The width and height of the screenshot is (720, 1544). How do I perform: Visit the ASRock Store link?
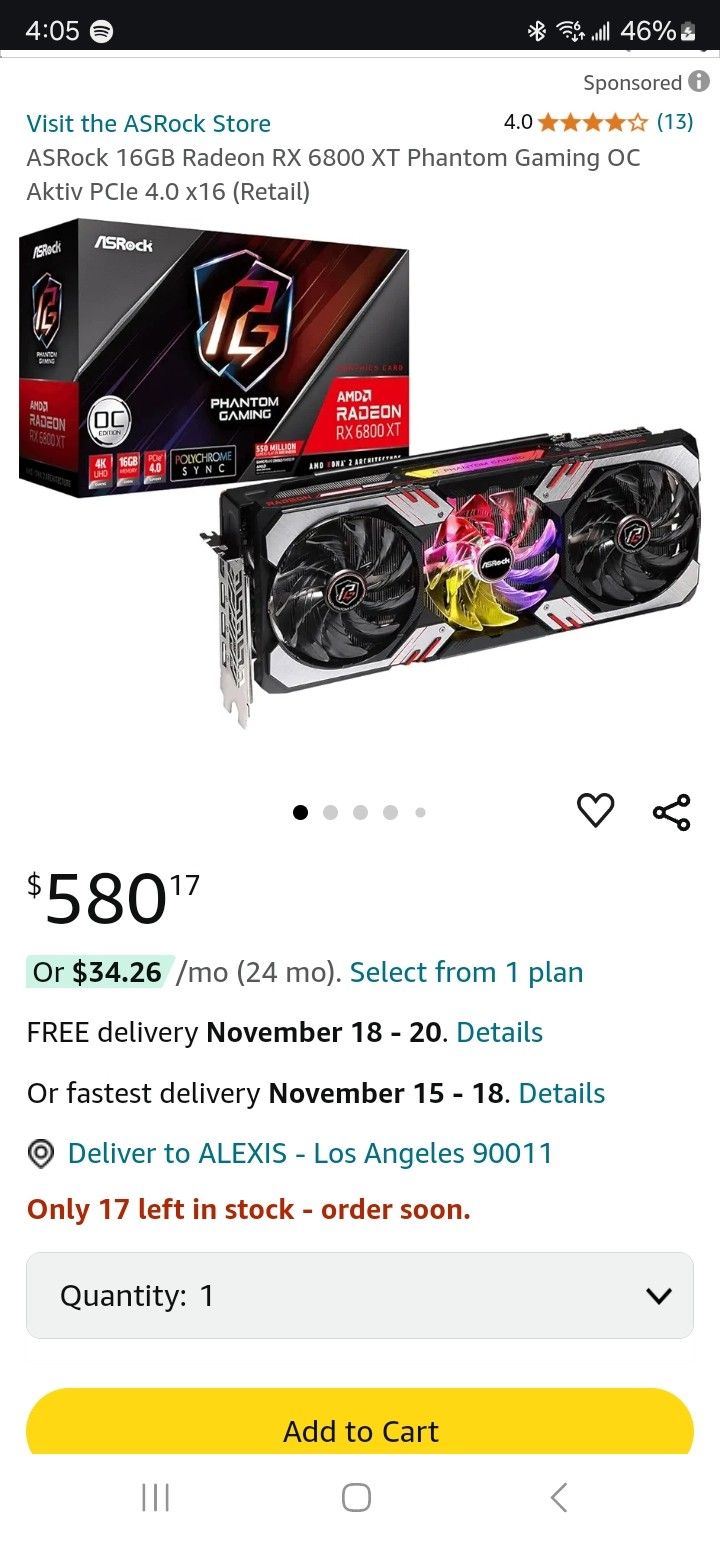(x=149, y=124)
